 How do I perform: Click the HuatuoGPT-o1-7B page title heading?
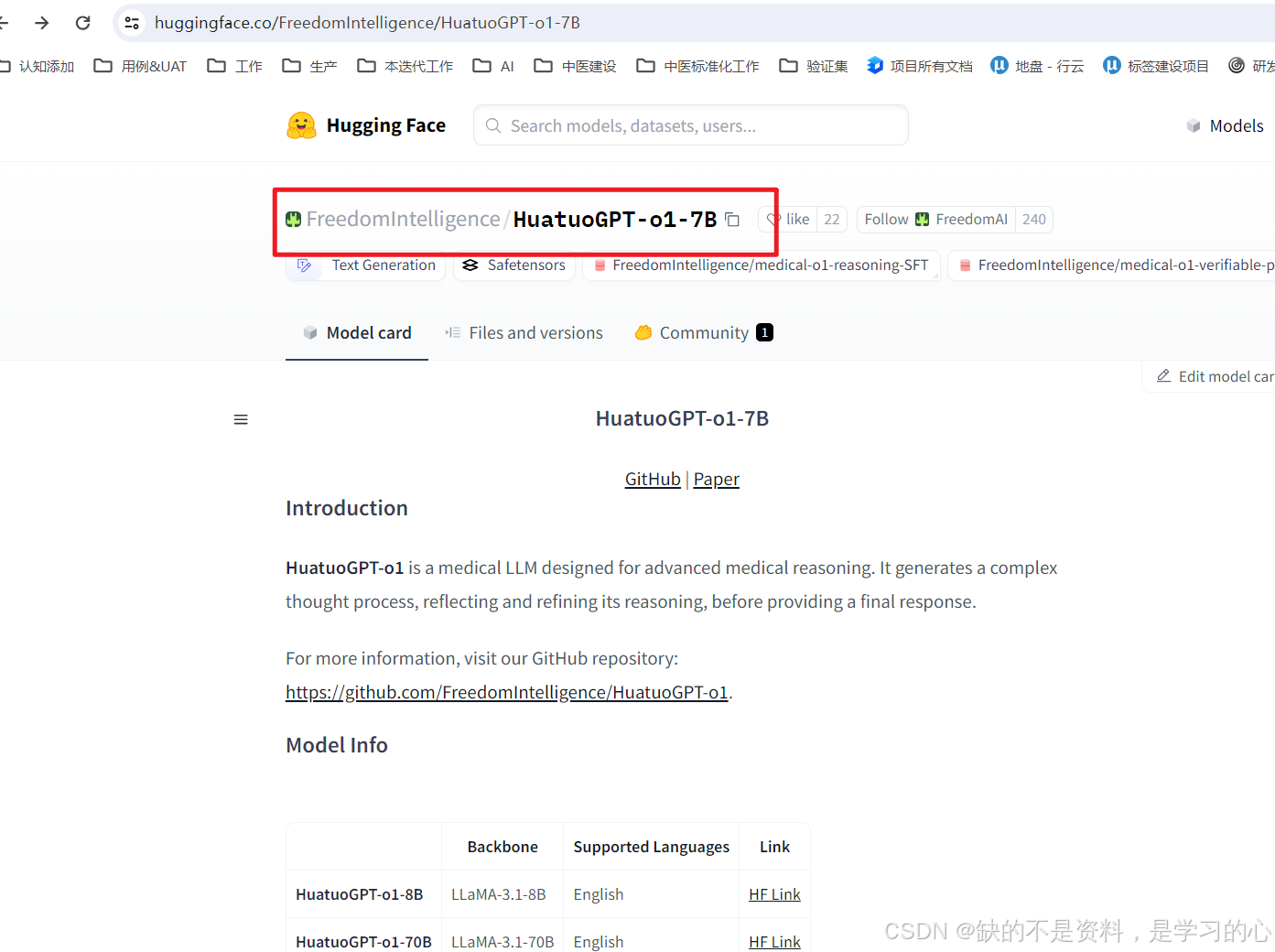682,418
